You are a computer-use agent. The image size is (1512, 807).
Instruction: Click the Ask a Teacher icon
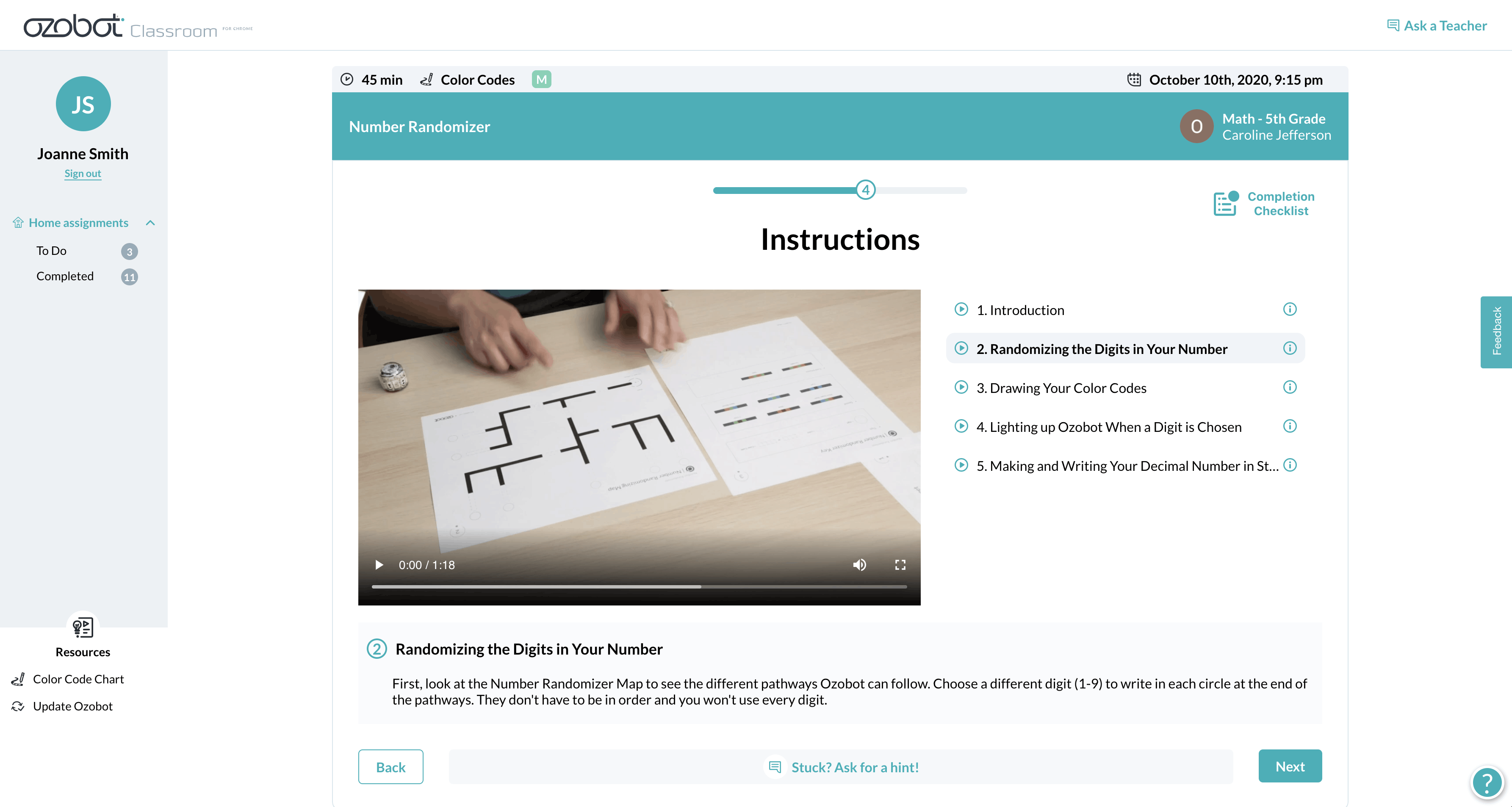[1392, 26]
